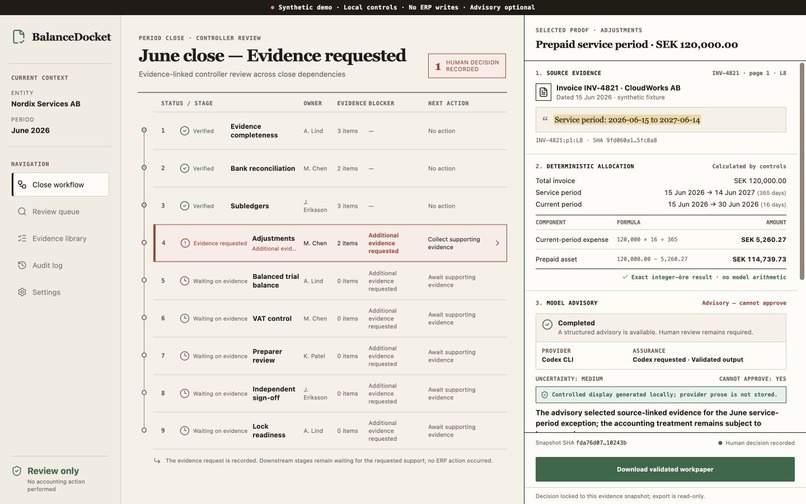This screenshot has height=504, width=806.
Task: Click the Close workflow icon in sidebar
Action: [22, 185]
